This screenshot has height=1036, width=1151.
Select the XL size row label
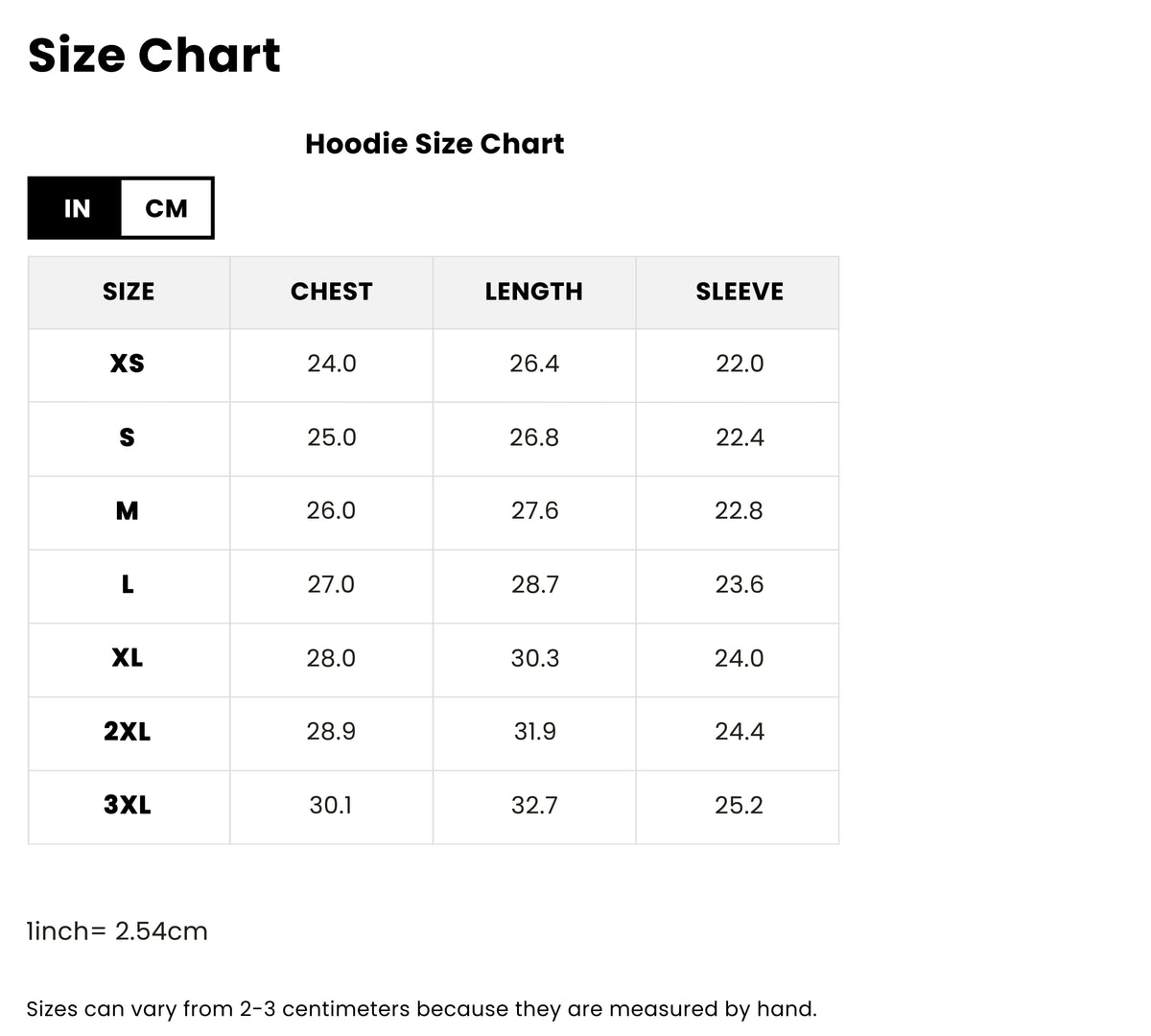128,658
